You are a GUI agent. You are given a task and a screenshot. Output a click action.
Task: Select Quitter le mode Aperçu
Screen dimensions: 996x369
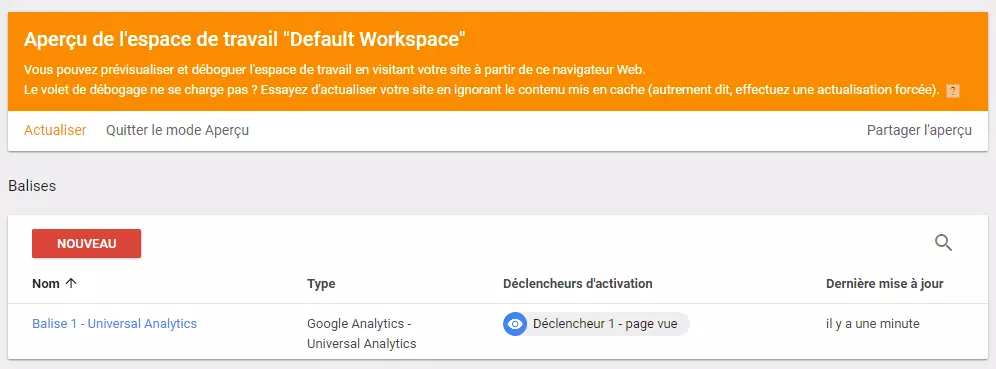[177, 130]
